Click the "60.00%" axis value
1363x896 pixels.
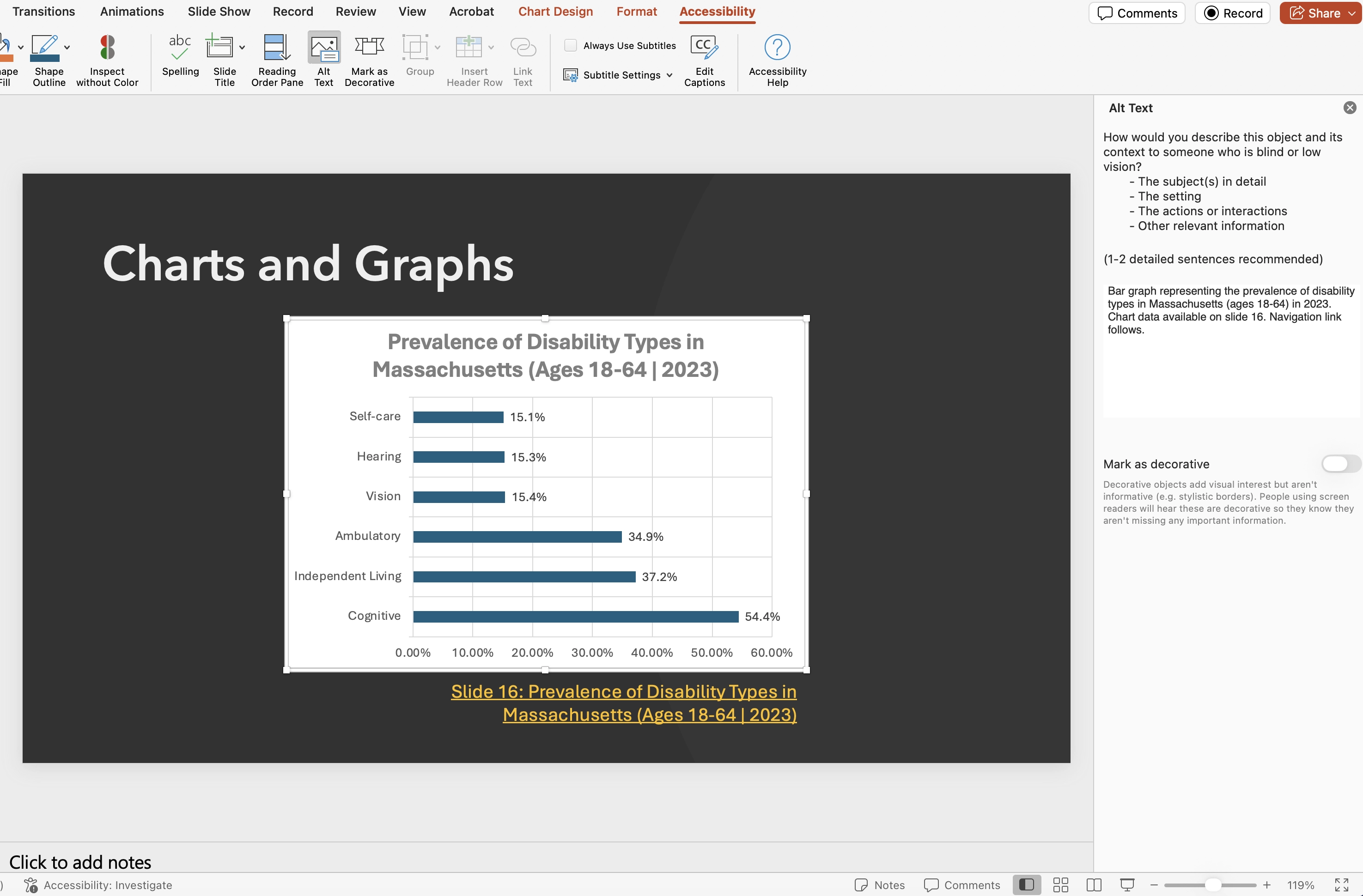tap(772, 653)
